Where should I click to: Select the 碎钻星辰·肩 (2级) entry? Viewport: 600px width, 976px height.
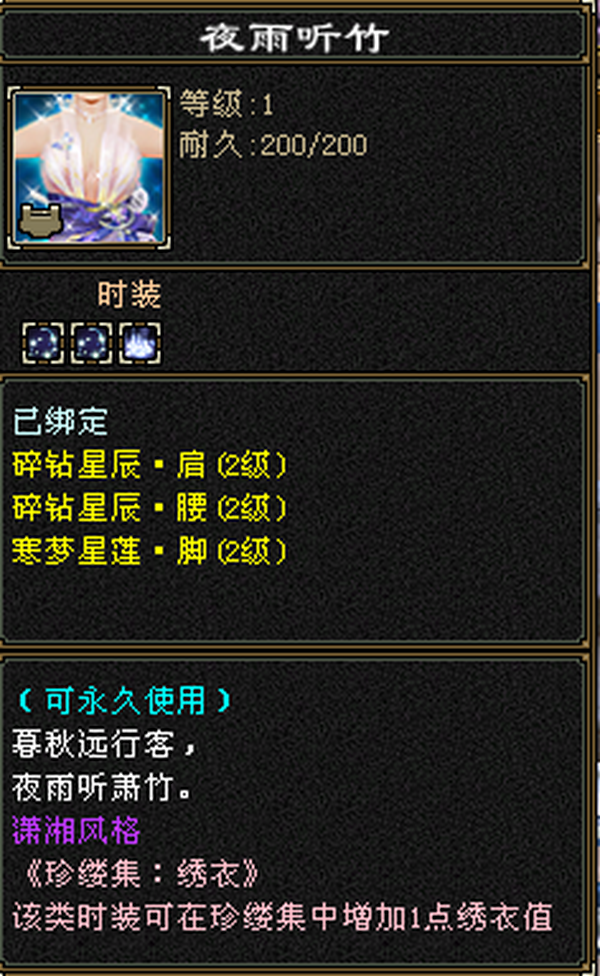coord(149,465)
